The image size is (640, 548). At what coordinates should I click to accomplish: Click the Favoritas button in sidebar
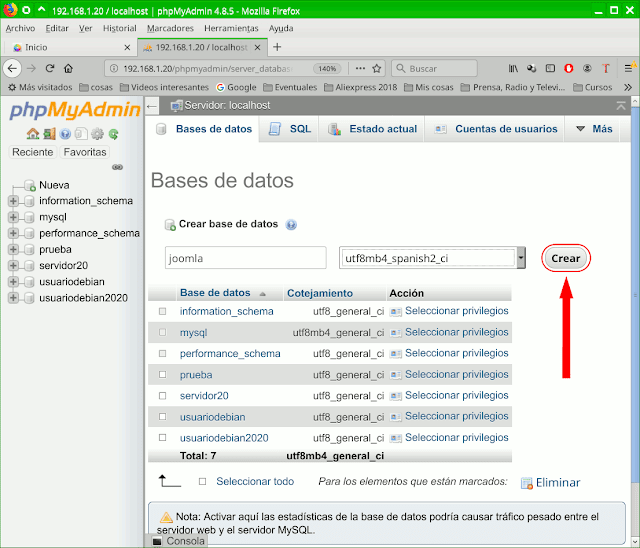[x=85, y=152]
